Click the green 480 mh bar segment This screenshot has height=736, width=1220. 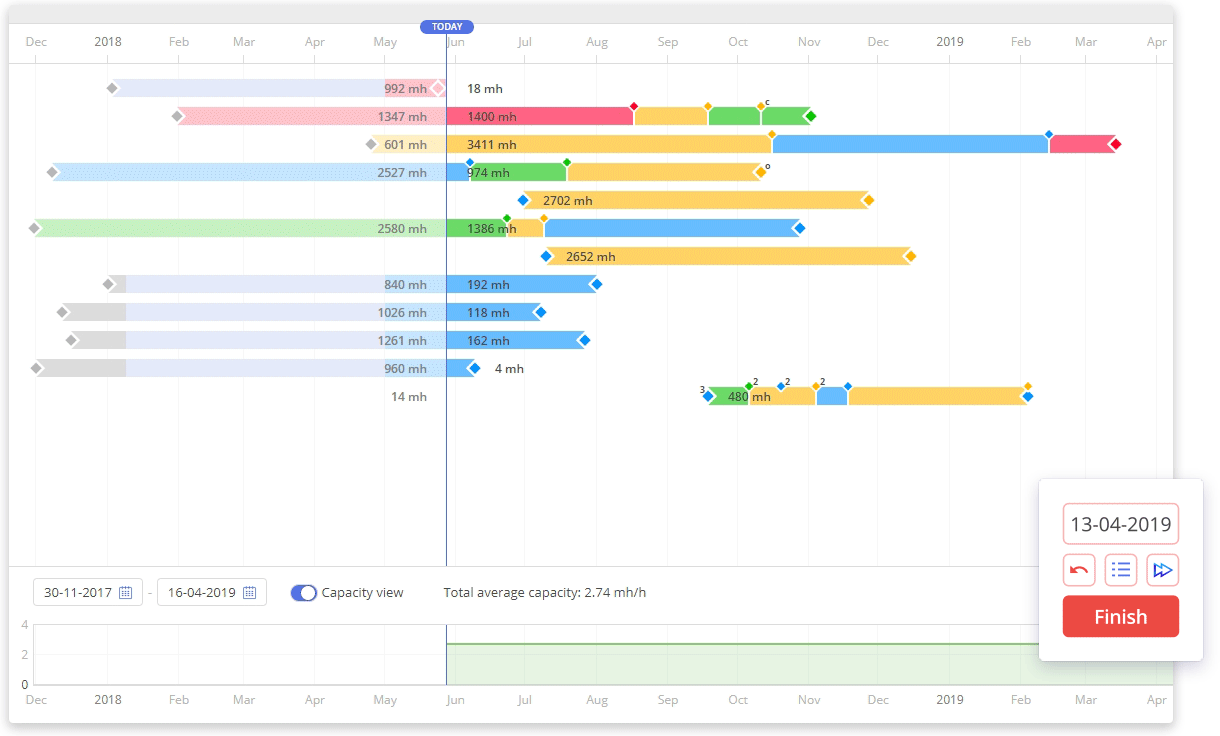729,396
